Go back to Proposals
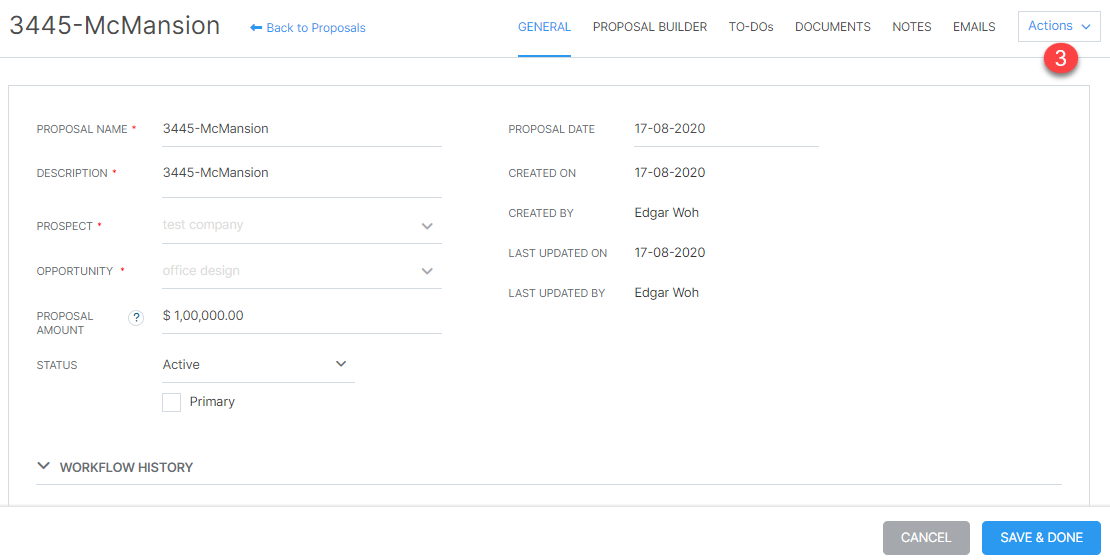1110x560 pixels. tap(308, 28)
